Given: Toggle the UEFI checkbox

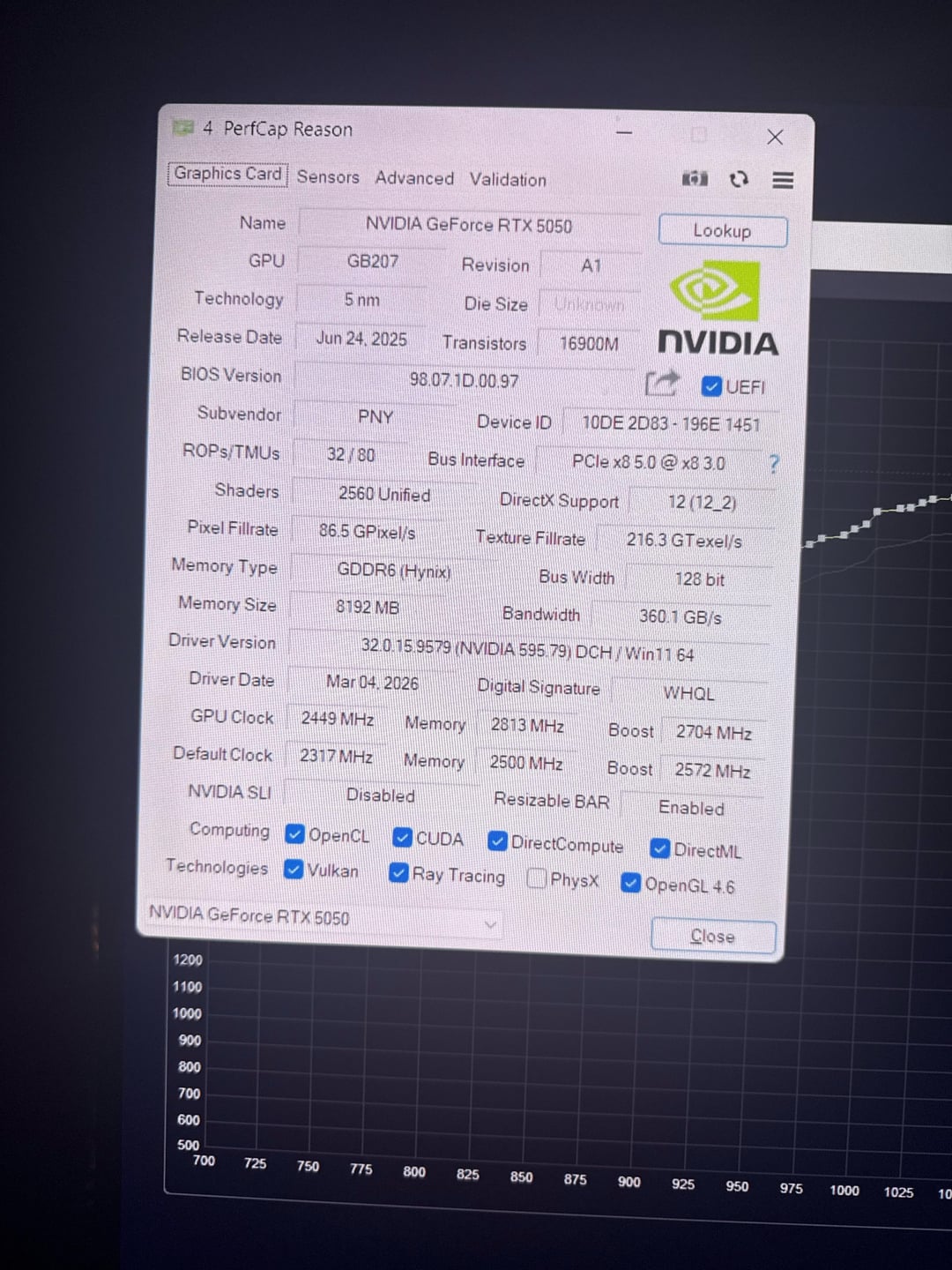Looking at the screenshot, I should click(711, 387).
